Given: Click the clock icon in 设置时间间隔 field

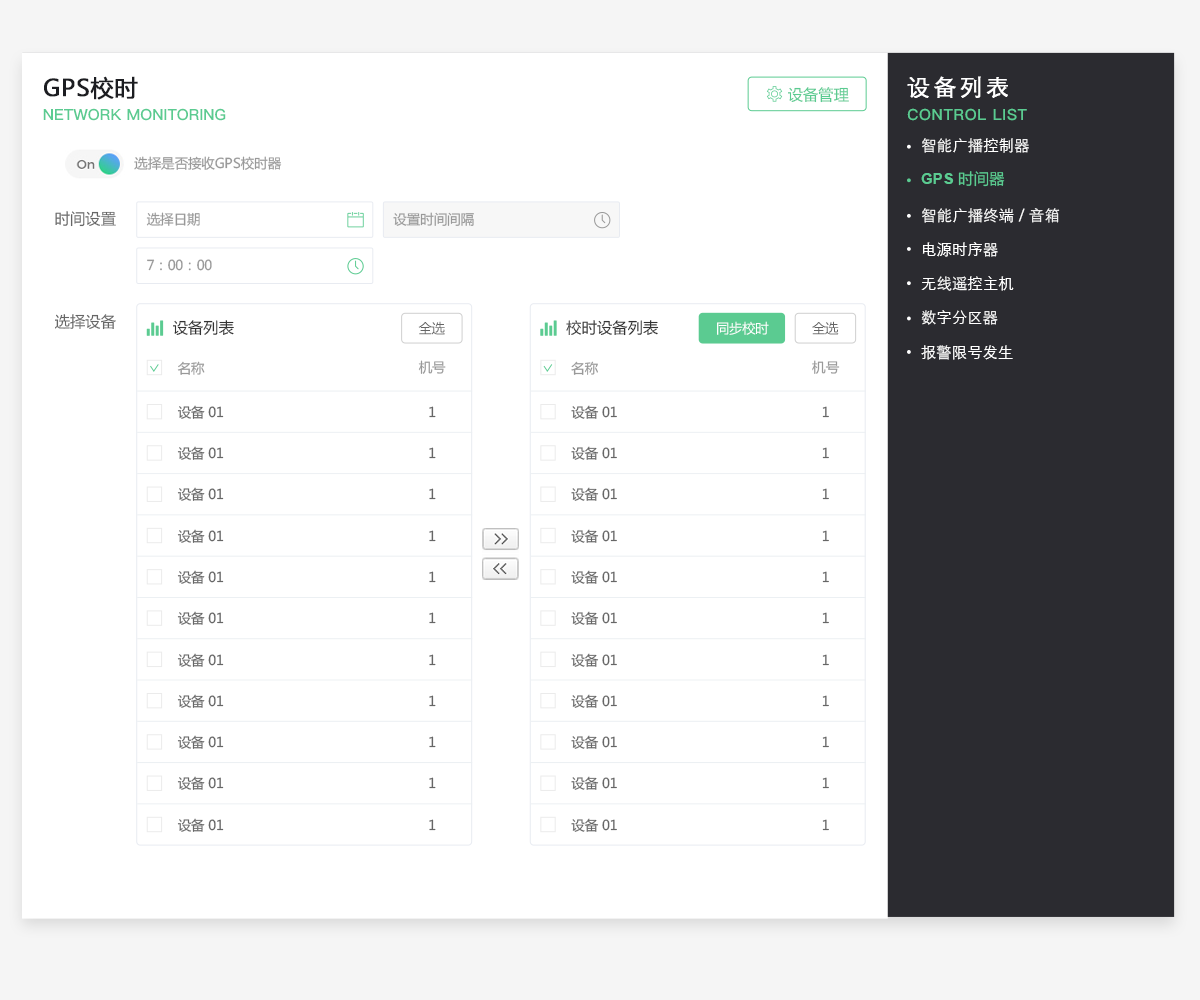Looking at the screenshot, I should coord(602,220).
